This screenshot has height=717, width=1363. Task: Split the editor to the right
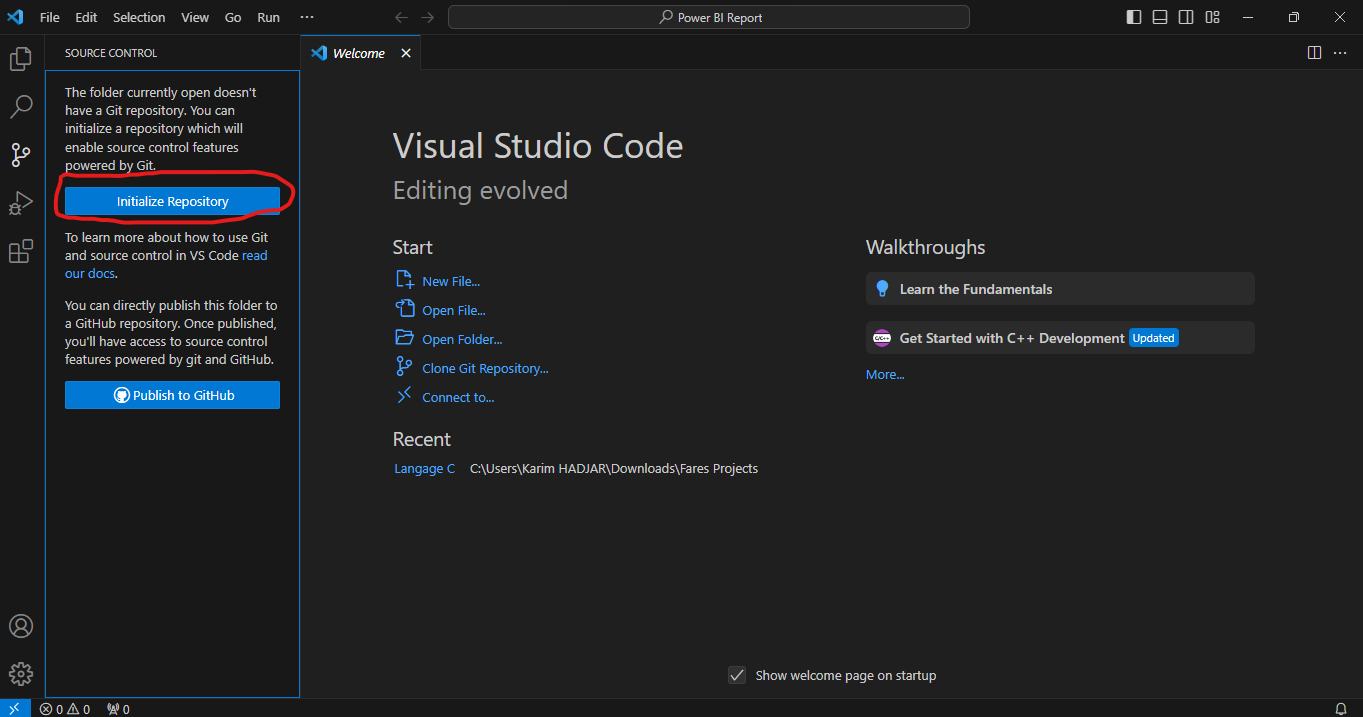tap(1315, 53)
